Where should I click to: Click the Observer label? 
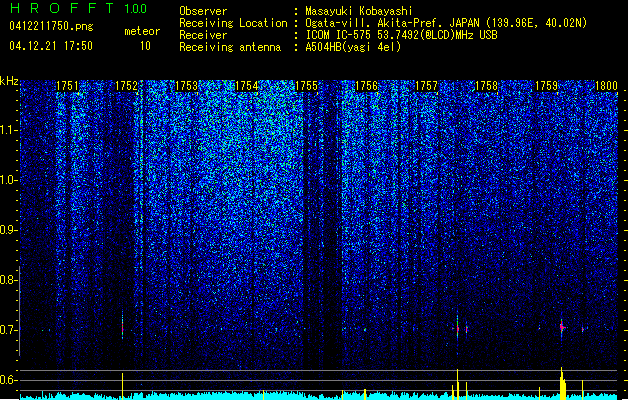pos(203,11)
